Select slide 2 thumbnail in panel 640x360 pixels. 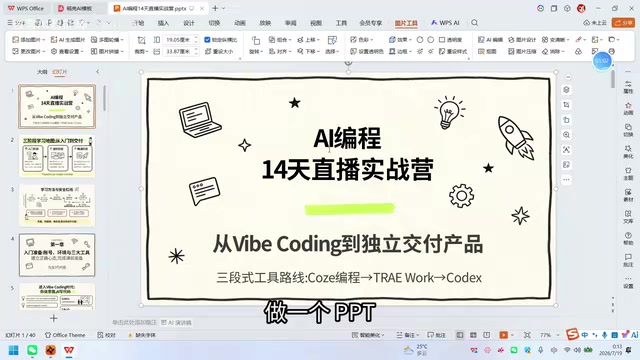(x=57, y=156)
